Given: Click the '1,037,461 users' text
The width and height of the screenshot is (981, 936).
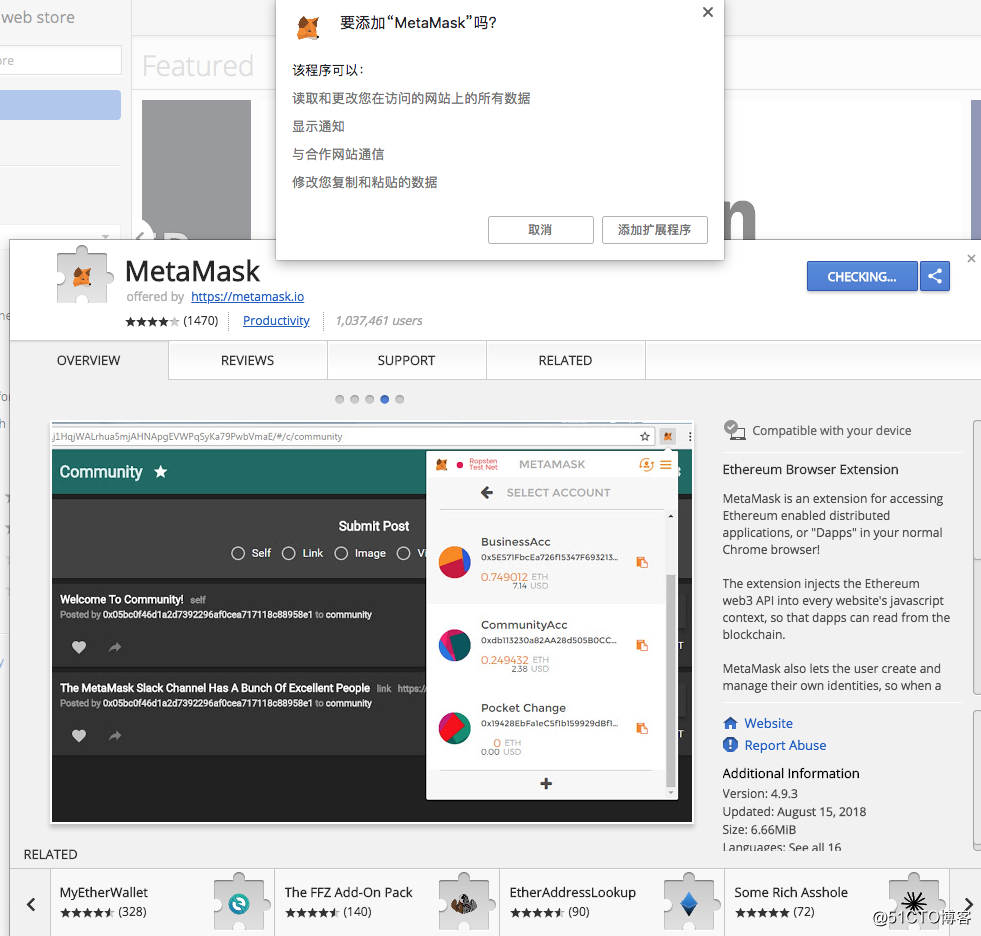Looking at the screenshot, I should (x=379, y=320).
